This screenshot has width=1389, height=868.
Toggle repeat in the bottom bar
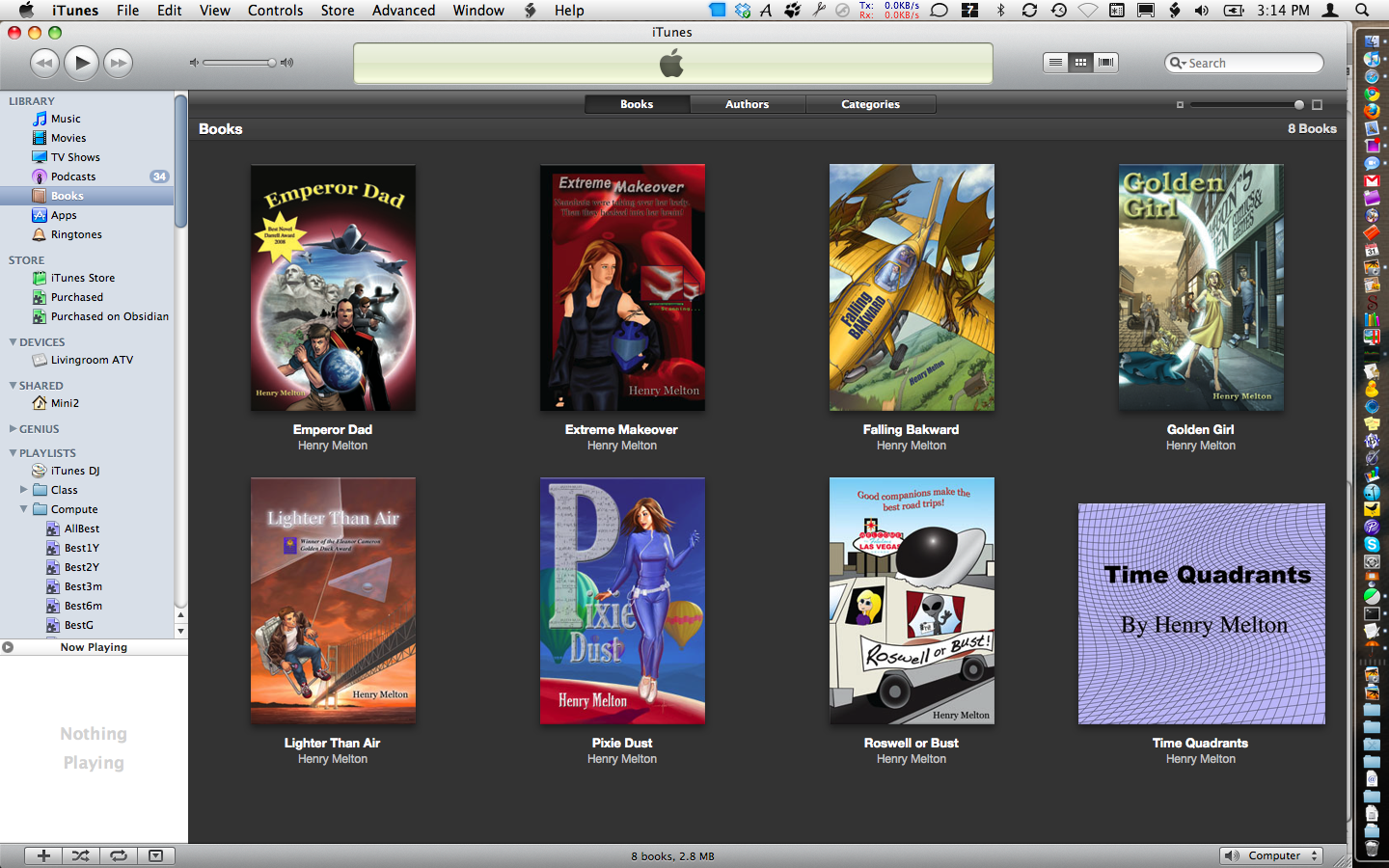[119, 855]
